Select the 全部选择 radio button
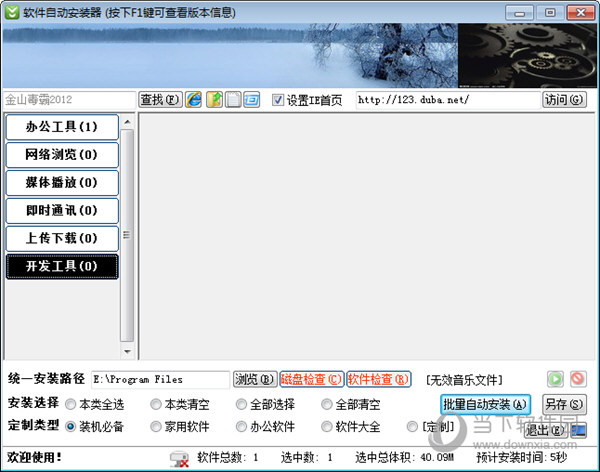The image size is (600, 472). coord(241,404)
